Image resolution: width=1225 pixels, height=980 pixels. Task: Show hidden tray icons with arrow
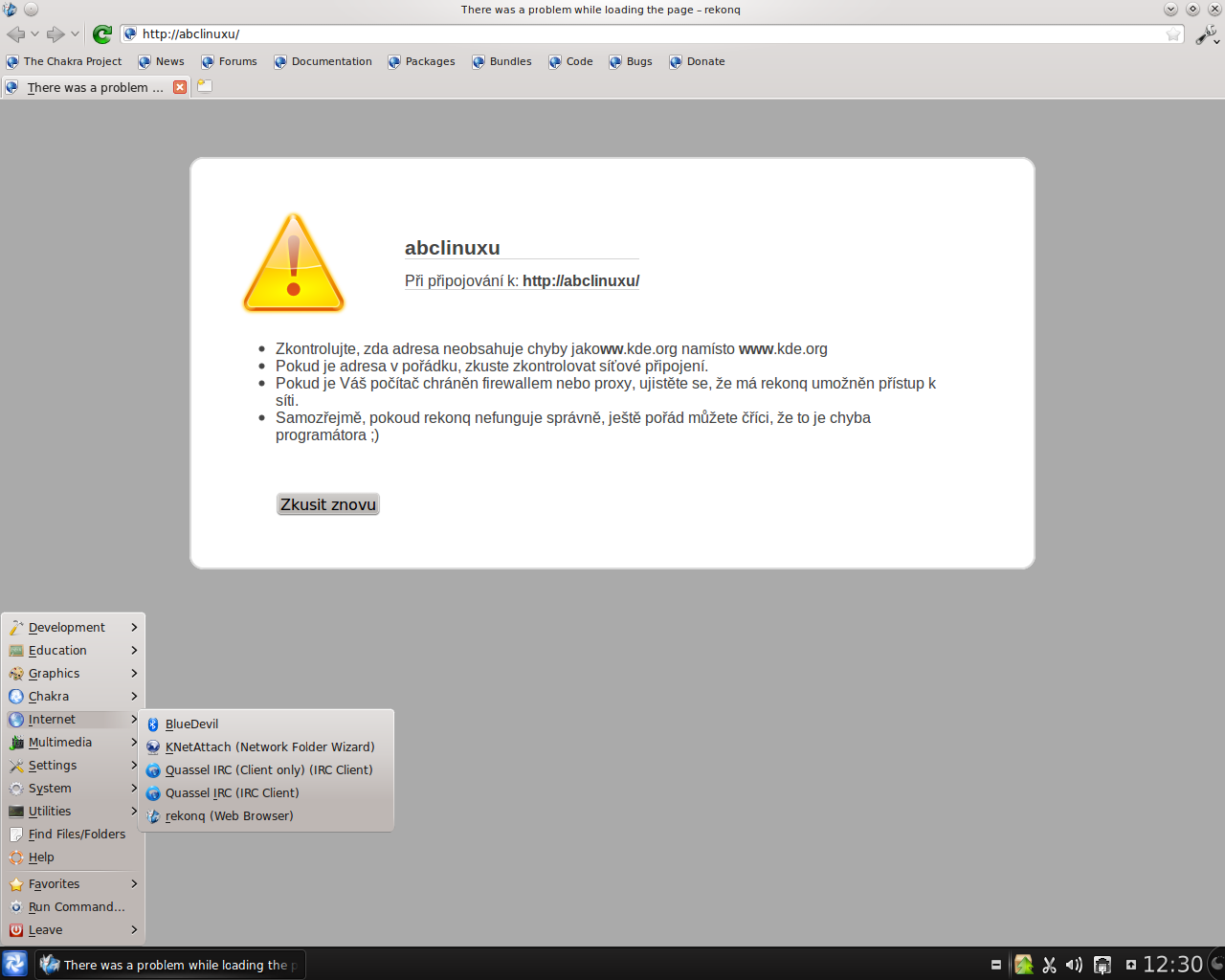[x=1130, y=965]
